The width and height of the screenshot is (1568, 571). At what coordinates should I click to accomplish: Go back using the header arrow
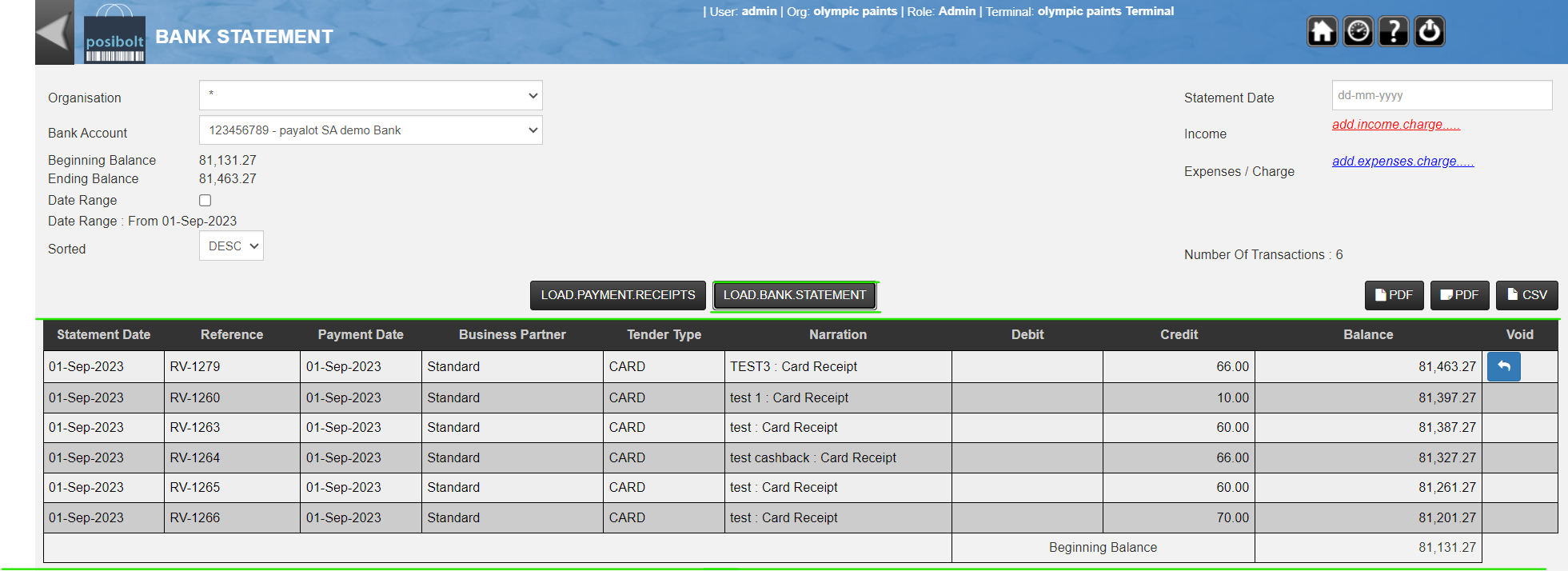(54, 33)
